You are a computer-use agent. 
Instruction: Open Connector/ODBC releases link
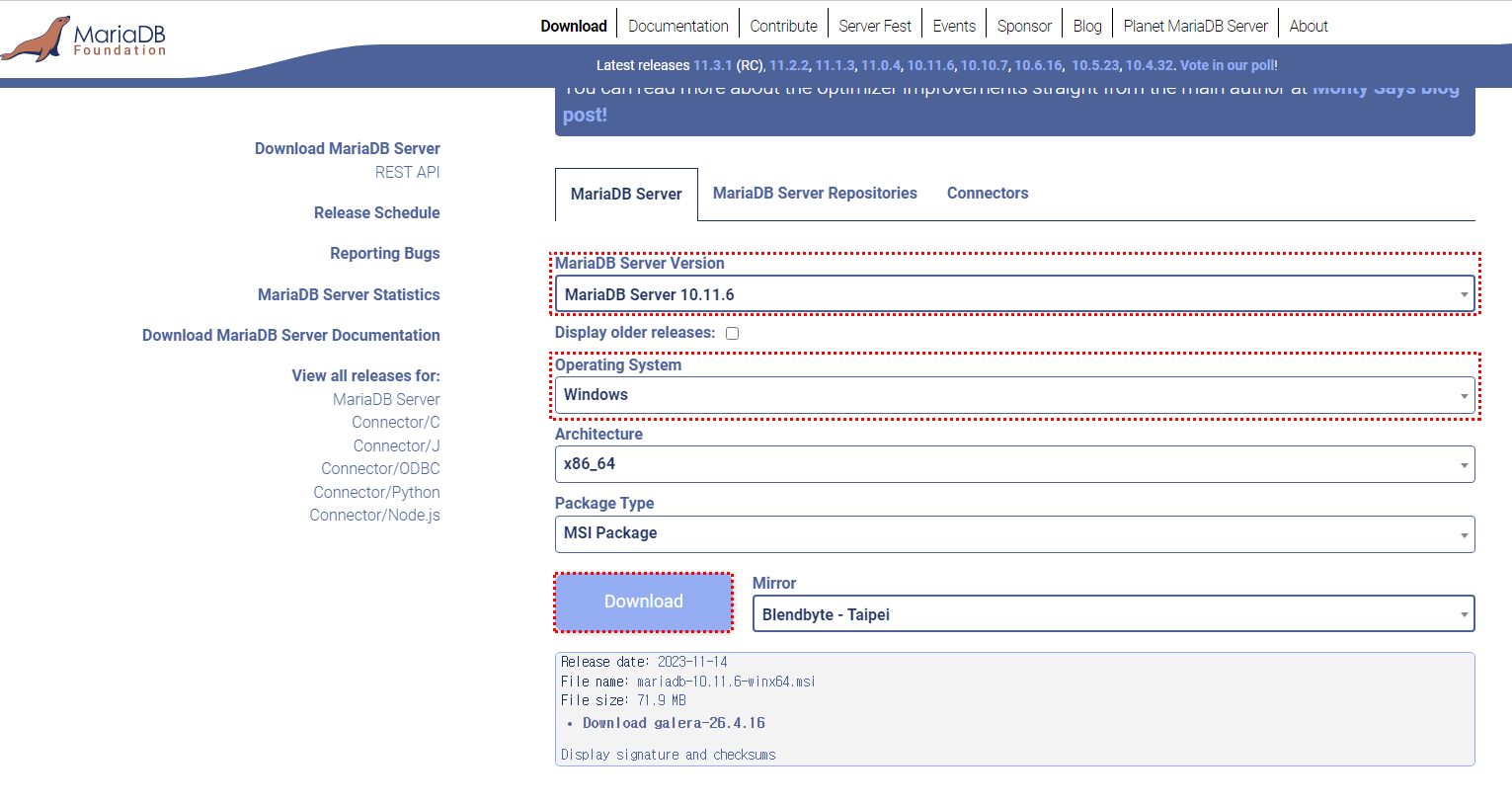tap(380, 468)
